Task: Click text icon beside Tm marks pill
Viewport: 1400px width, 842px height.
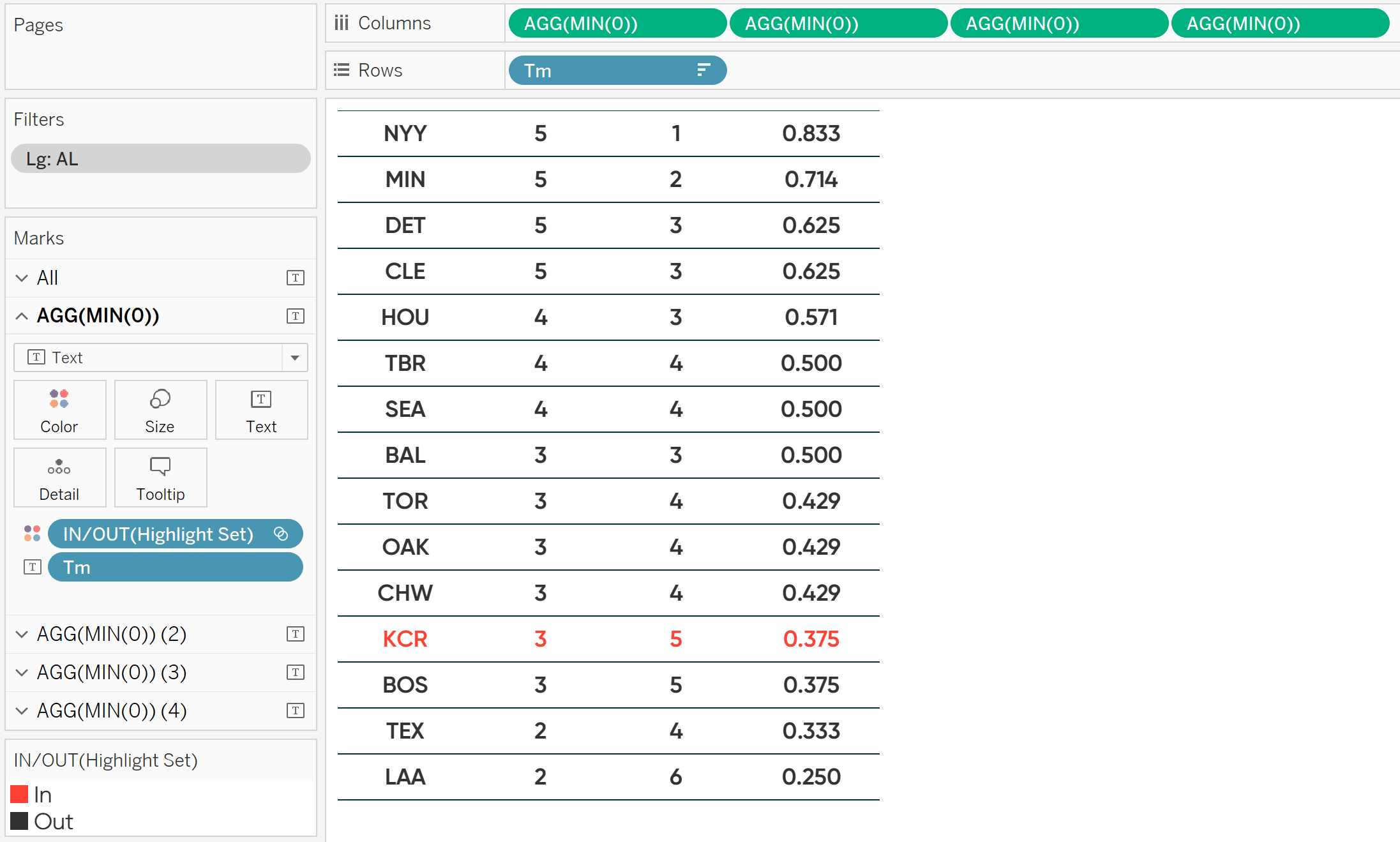Action: tap(32, 567)
